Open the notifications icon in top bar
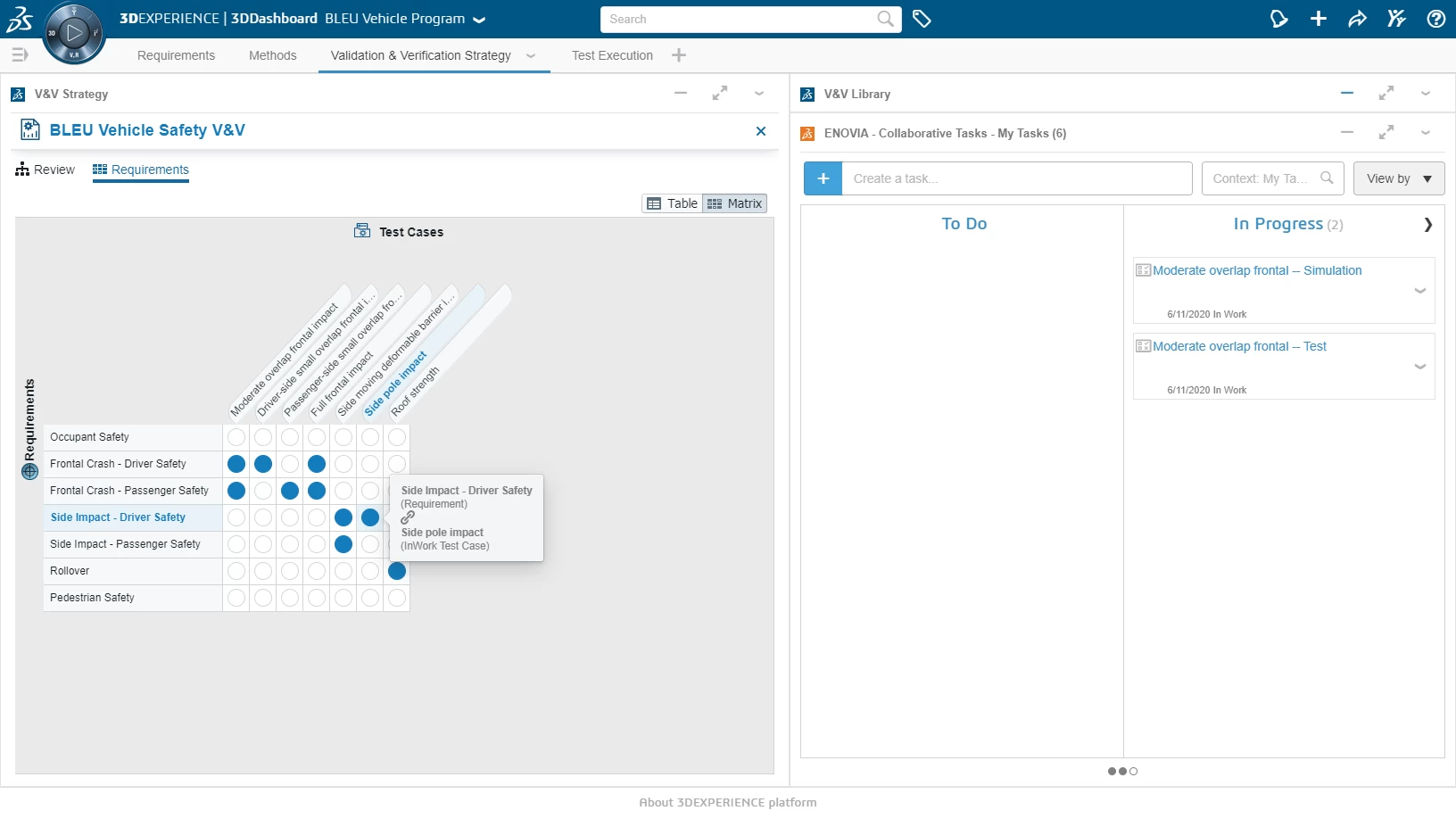This screenshot has height=819, width=1456. 1278,19
